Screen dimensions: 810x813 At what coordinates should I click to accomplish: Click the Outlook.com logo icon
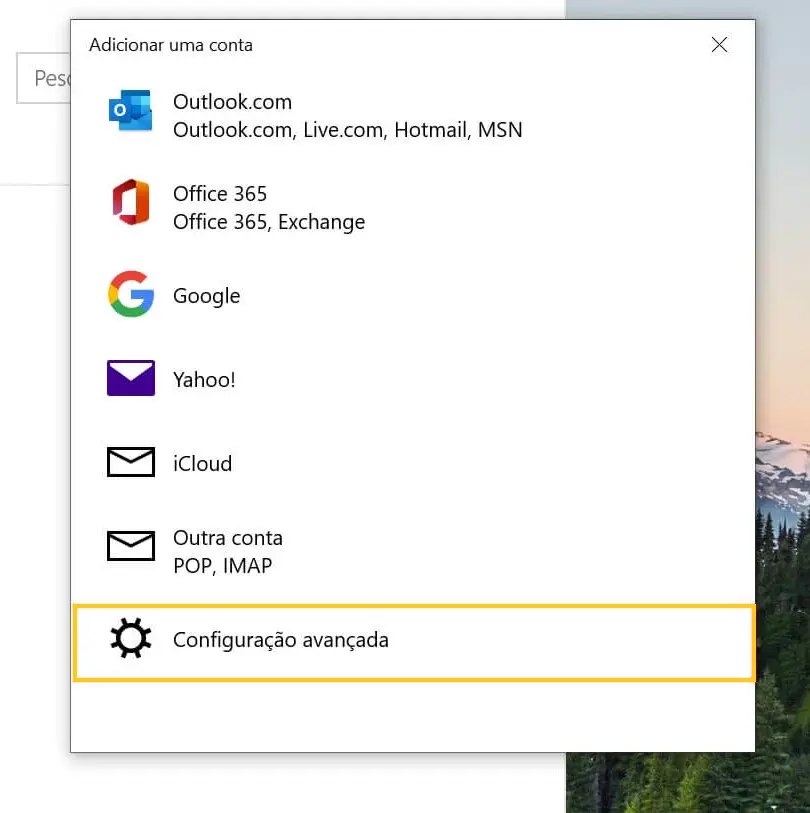(x=130, y=110)
